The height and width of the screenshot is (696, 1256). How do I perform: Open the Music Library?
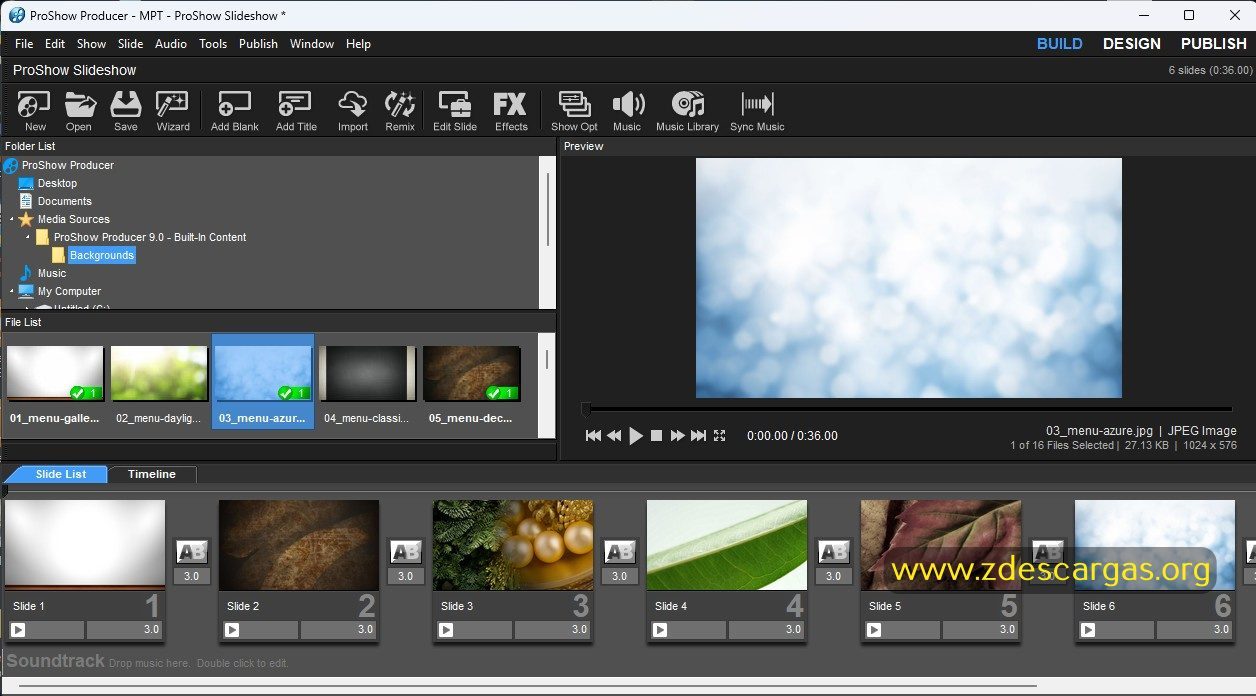pos(687,111)
